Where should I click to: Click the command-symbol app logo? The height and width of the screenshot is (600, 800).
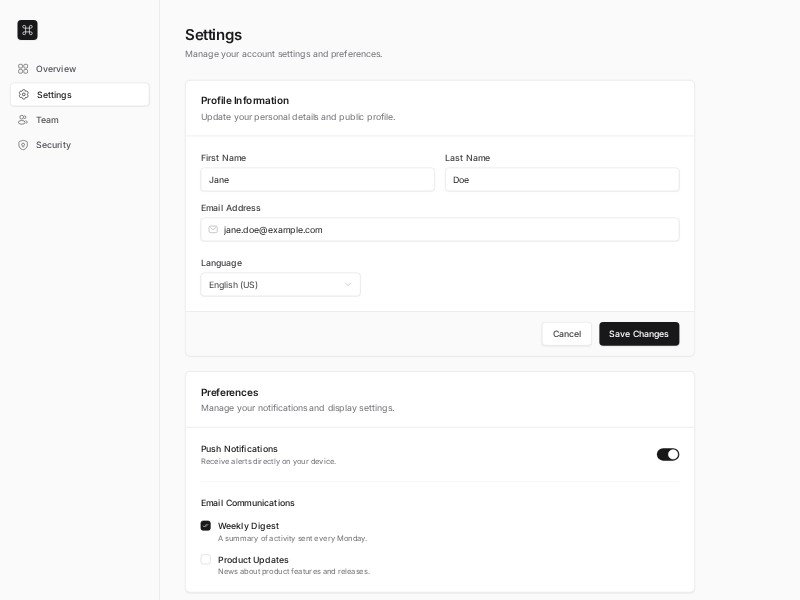click(27, 30)
